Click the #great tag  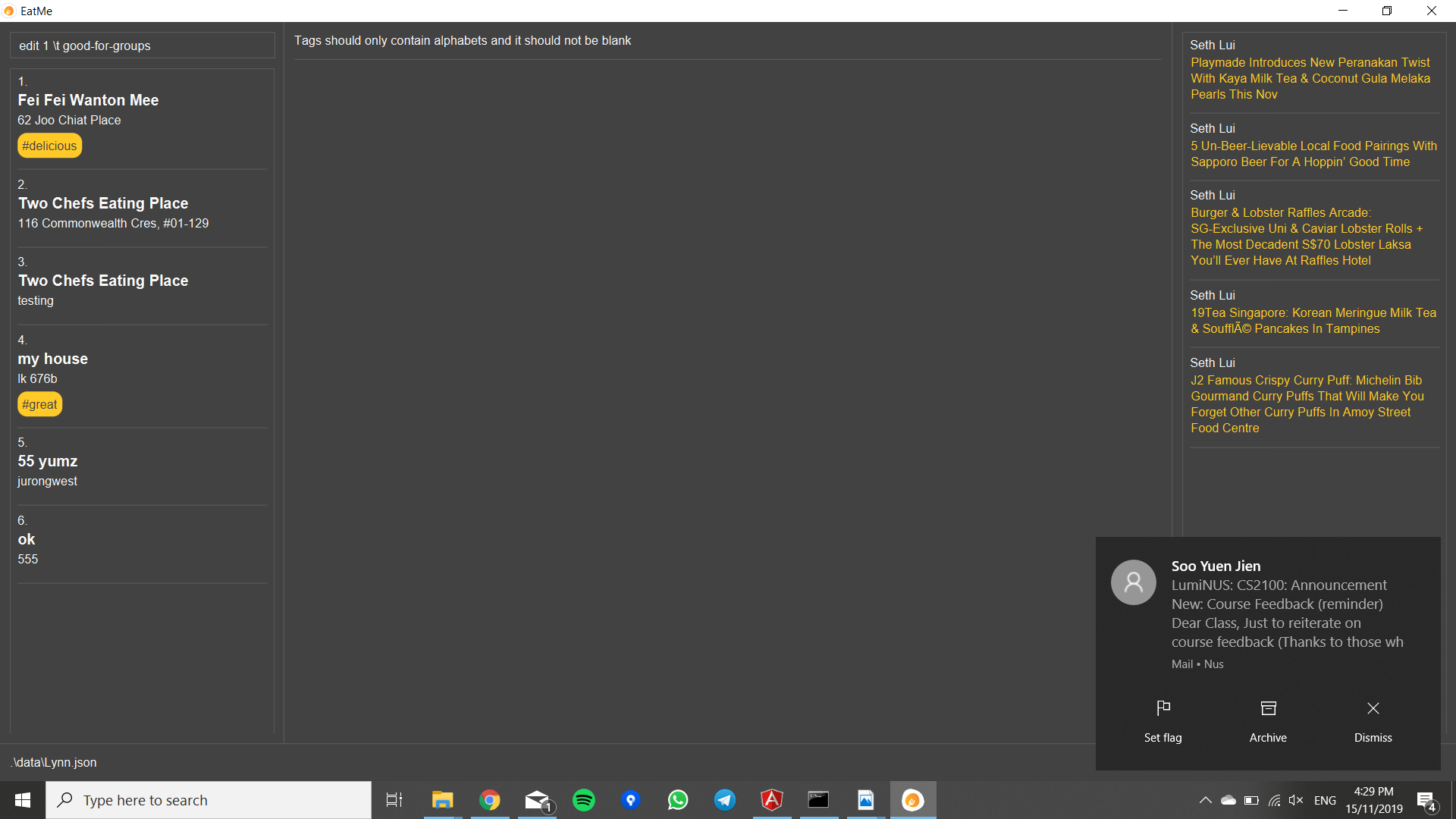click(x=39, y=404)
